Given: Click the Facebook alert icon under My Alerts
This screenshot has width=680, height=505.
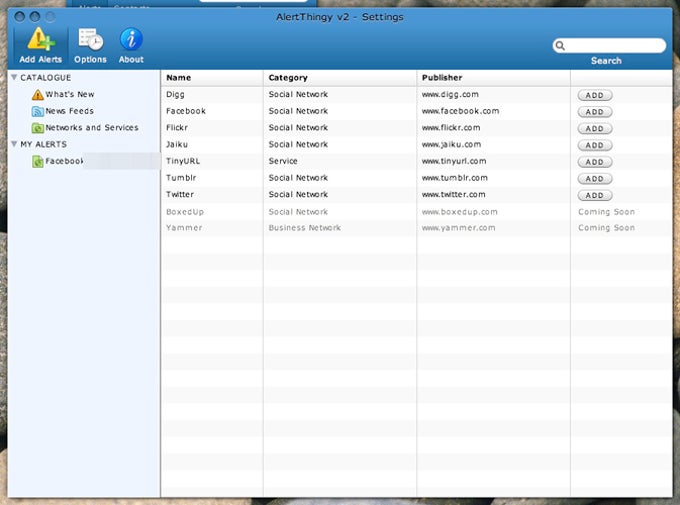Looking at the screenshot, I should 38,161.
